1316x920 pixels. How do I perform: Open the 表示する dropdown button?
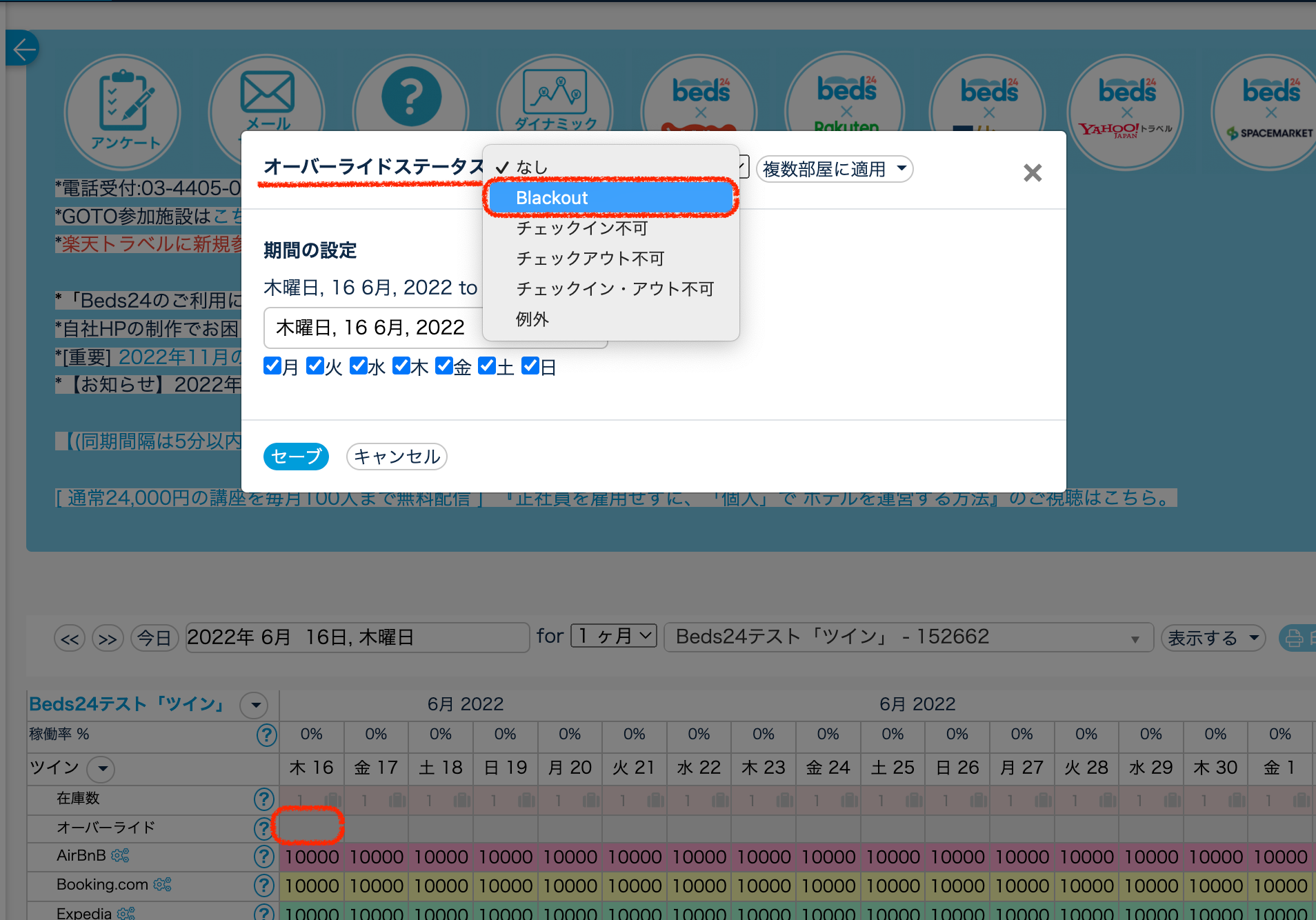tap(1212, 638)
